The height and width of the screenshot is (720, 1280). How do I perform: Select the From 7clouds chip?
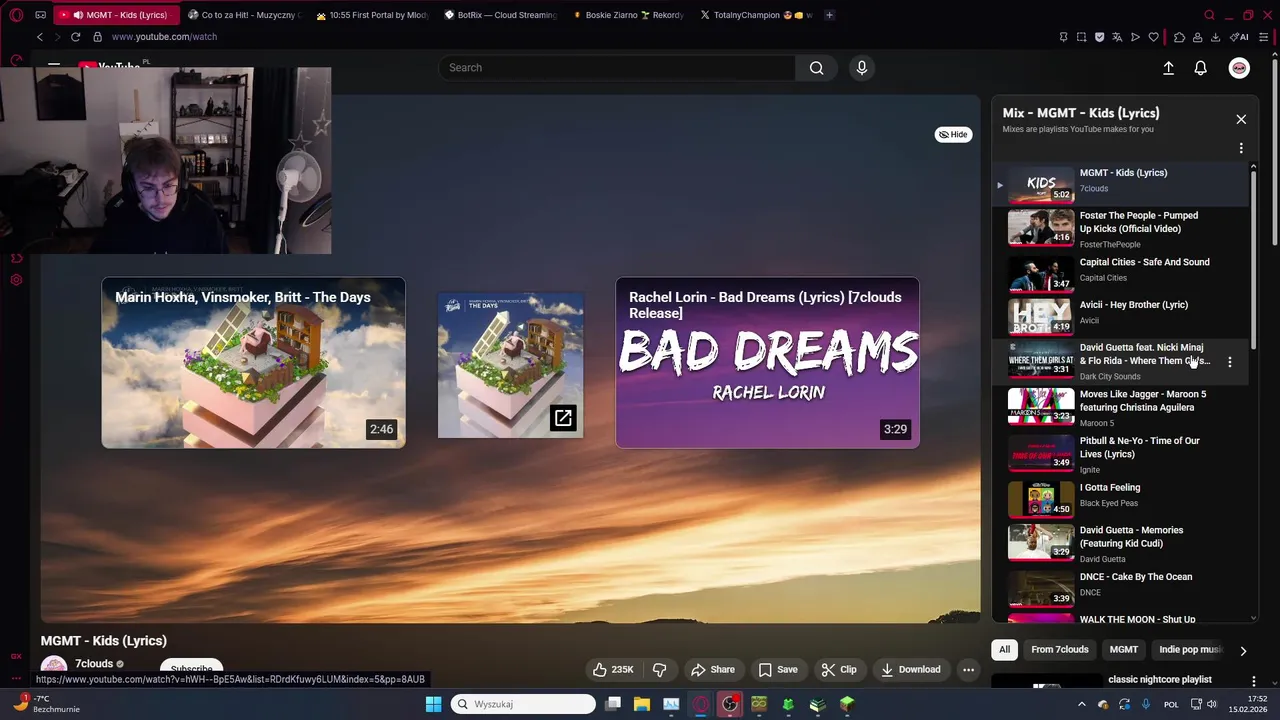pyautogui.click(x=1059, y=649)
